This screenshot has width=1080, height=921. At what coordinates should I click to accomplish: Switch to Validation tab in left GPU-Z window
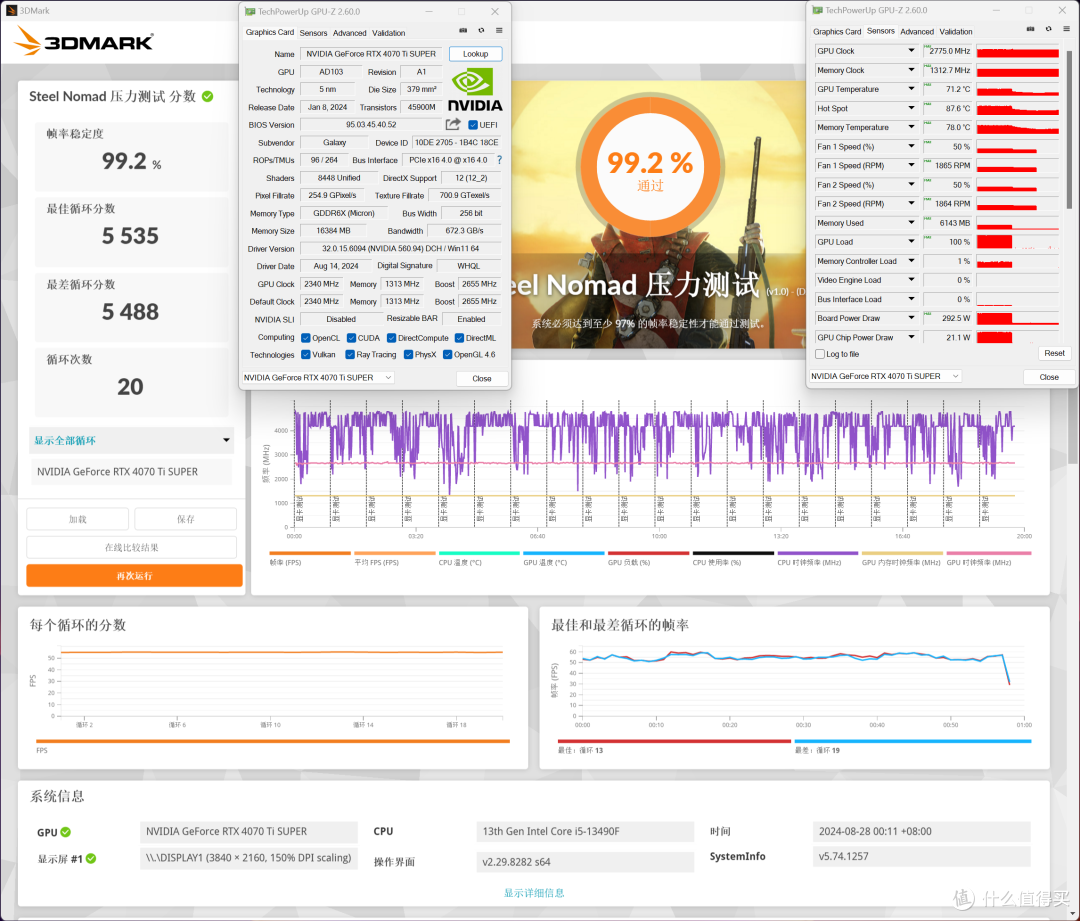click(x=388, y=33)
